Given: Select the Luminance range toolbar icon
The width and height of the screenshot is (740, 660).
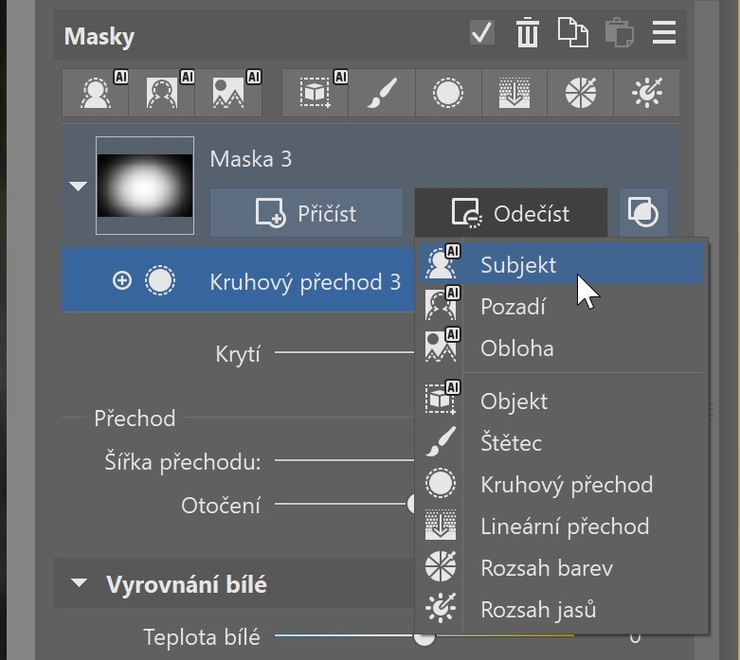Looking at the screenshot, I should [647, 93].
